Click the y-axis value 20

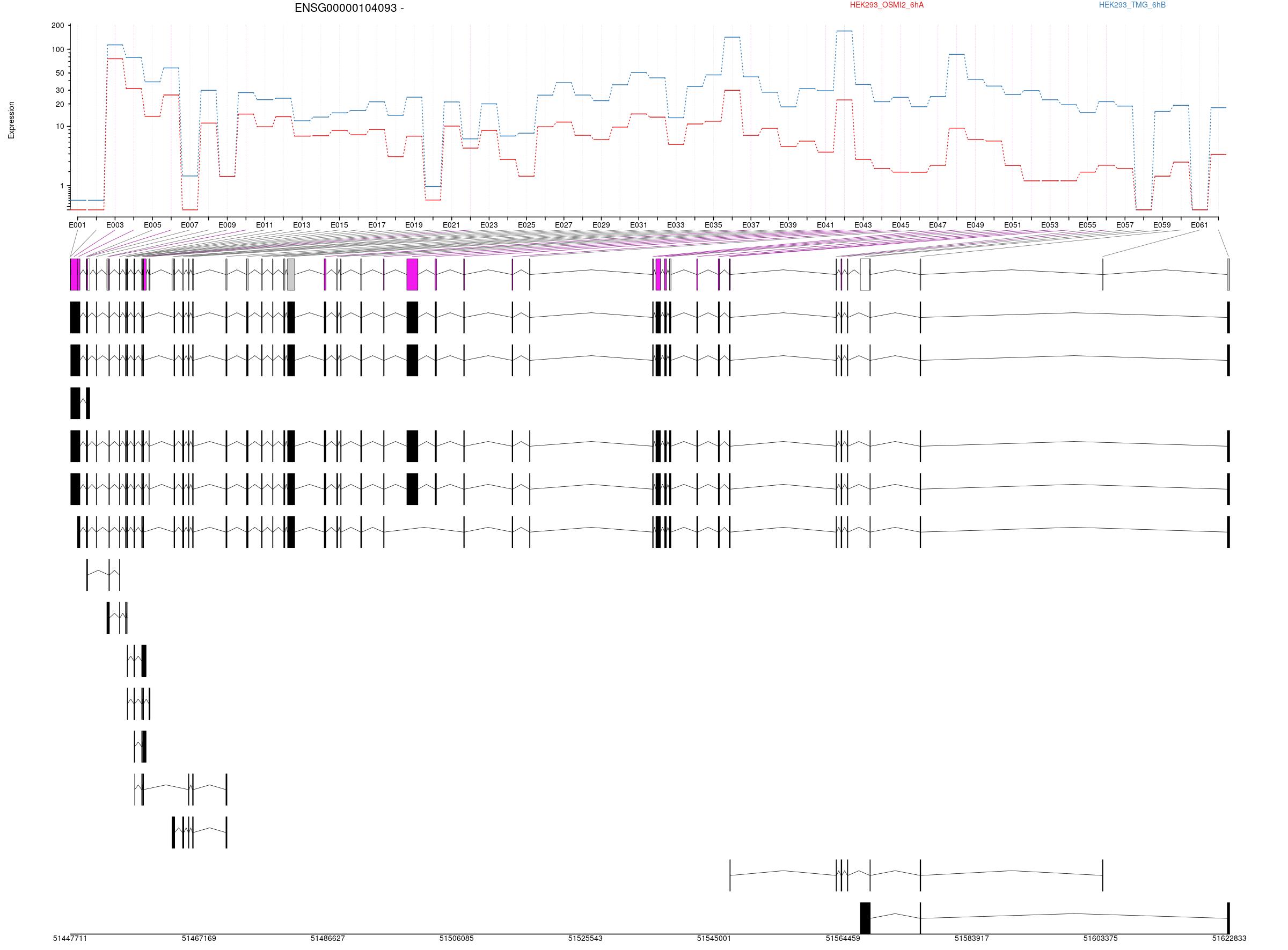(x=60, y=104)
